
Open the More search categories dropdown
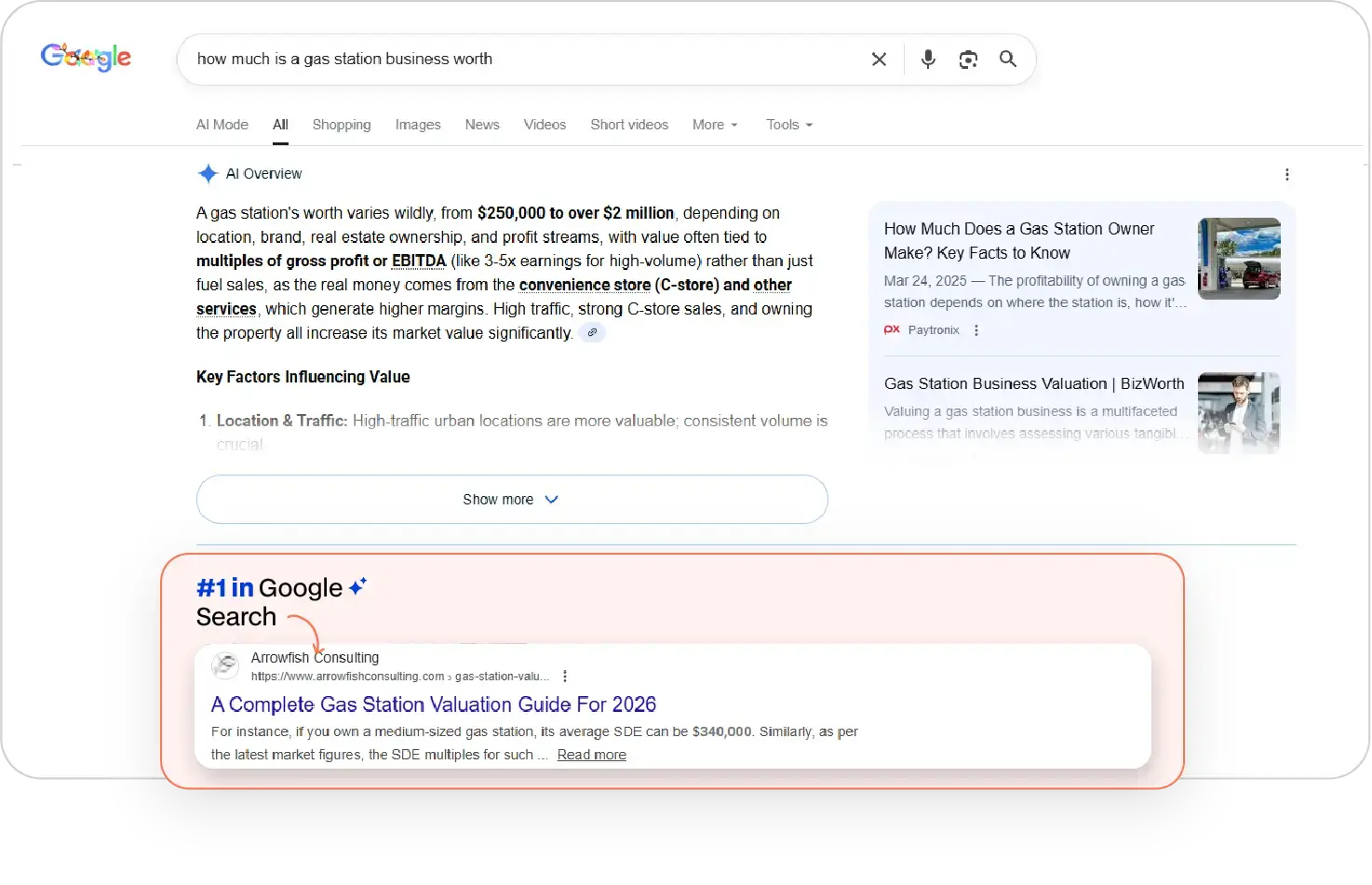click(x=715, y=125)
